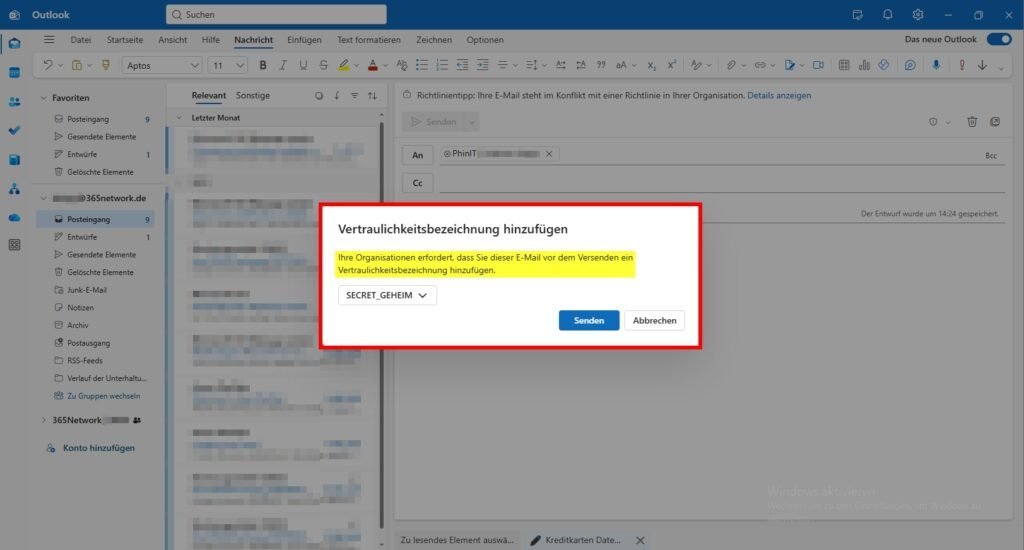Click the blue Senden button in dialog
The height and width of the screenshot is (550, 1024).
coord(588,321)
